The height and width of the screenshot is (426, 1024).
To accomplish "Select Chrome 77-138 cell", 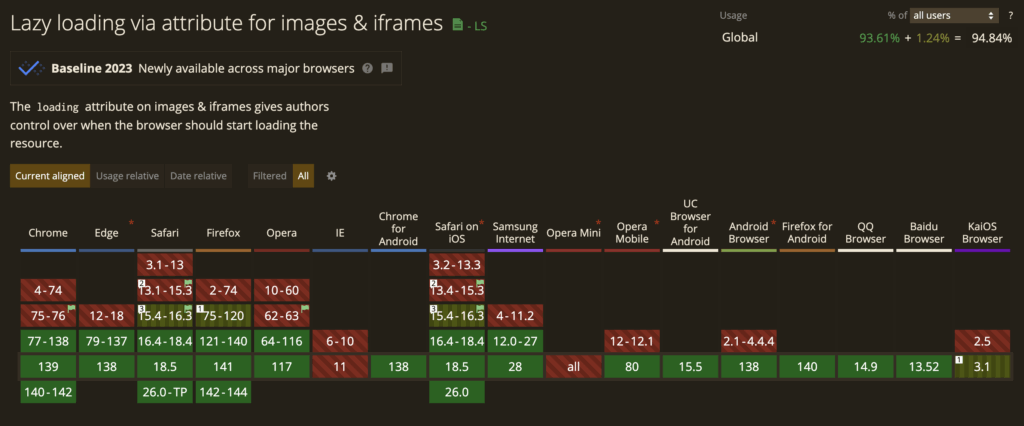I will [x=48, y=340].
